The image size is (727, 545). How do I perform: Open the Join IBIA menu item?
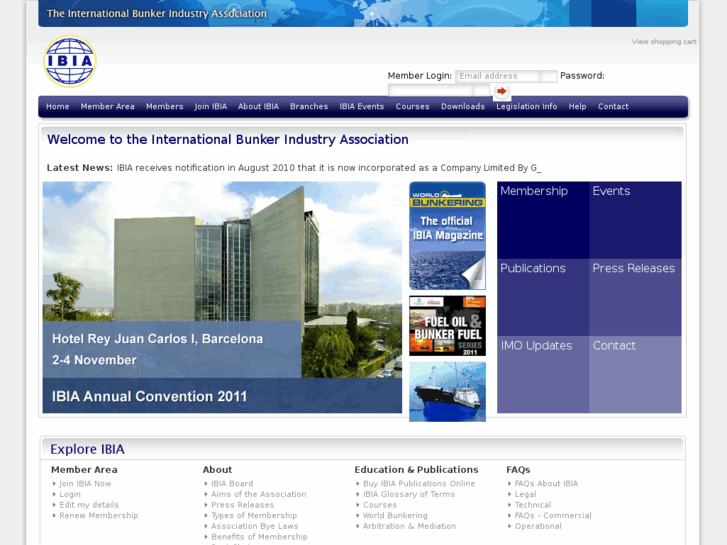pos(210,107)
